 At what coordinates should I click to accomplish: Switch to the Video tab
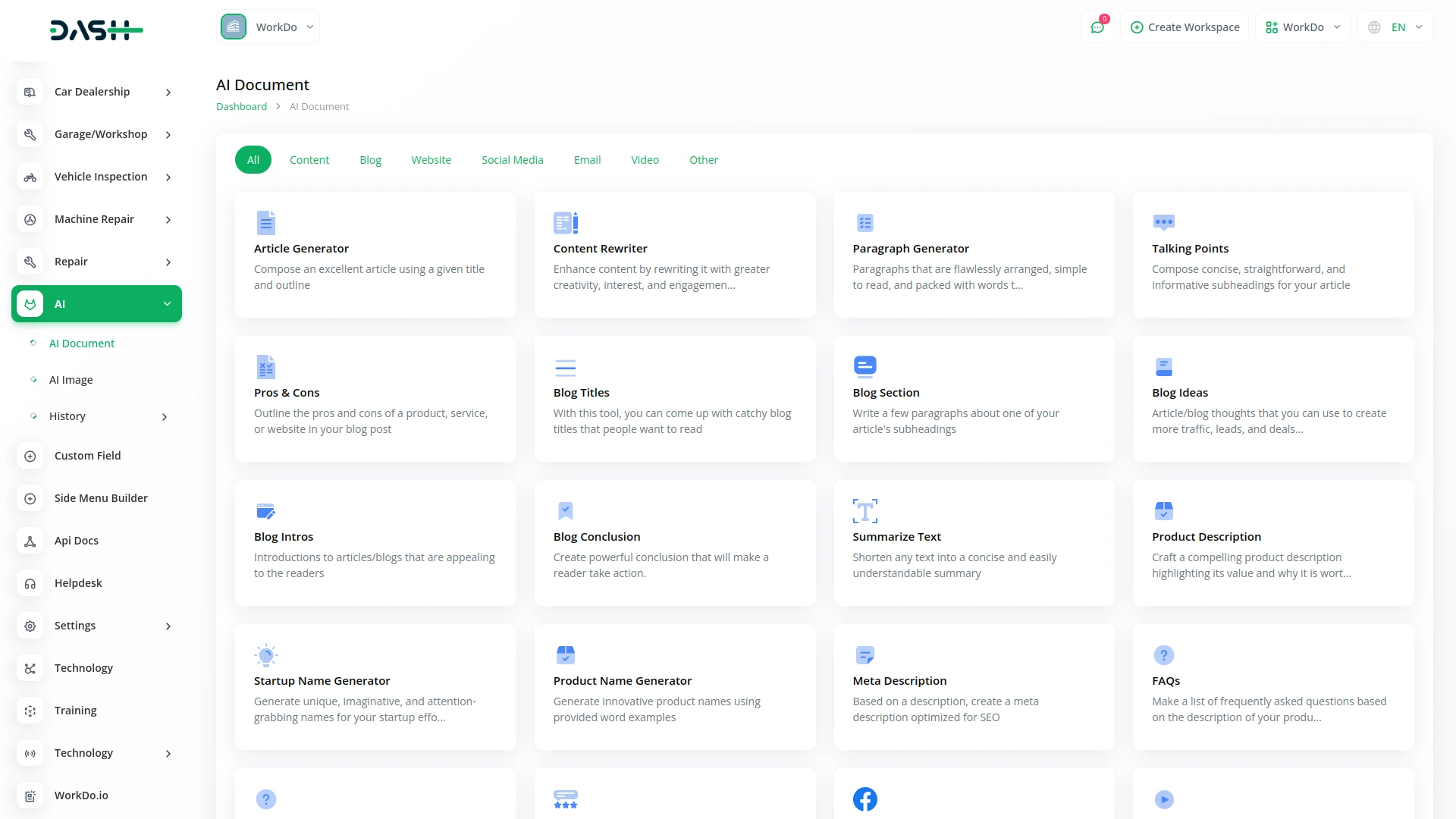pos(645,160)
